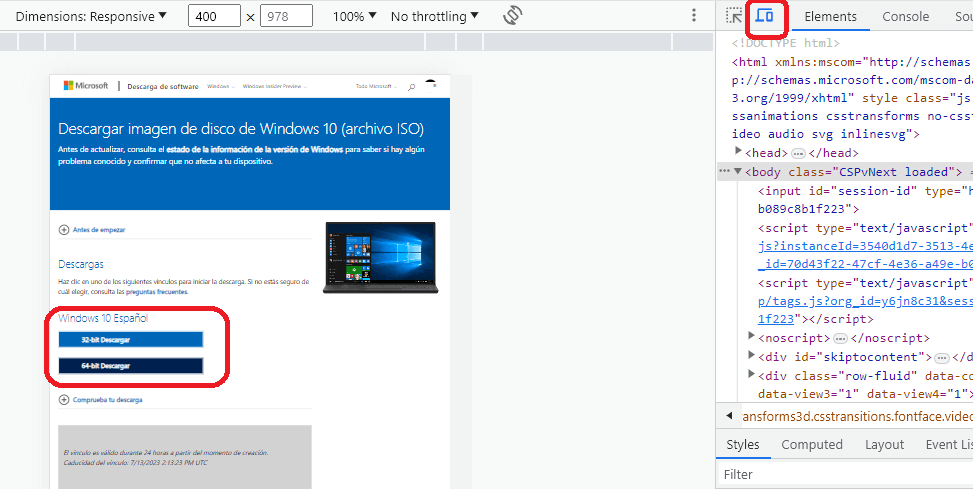Expand the Antes de empezar section
The width and height of the screenshot is (973, 489).
click(x=92, y=230)
